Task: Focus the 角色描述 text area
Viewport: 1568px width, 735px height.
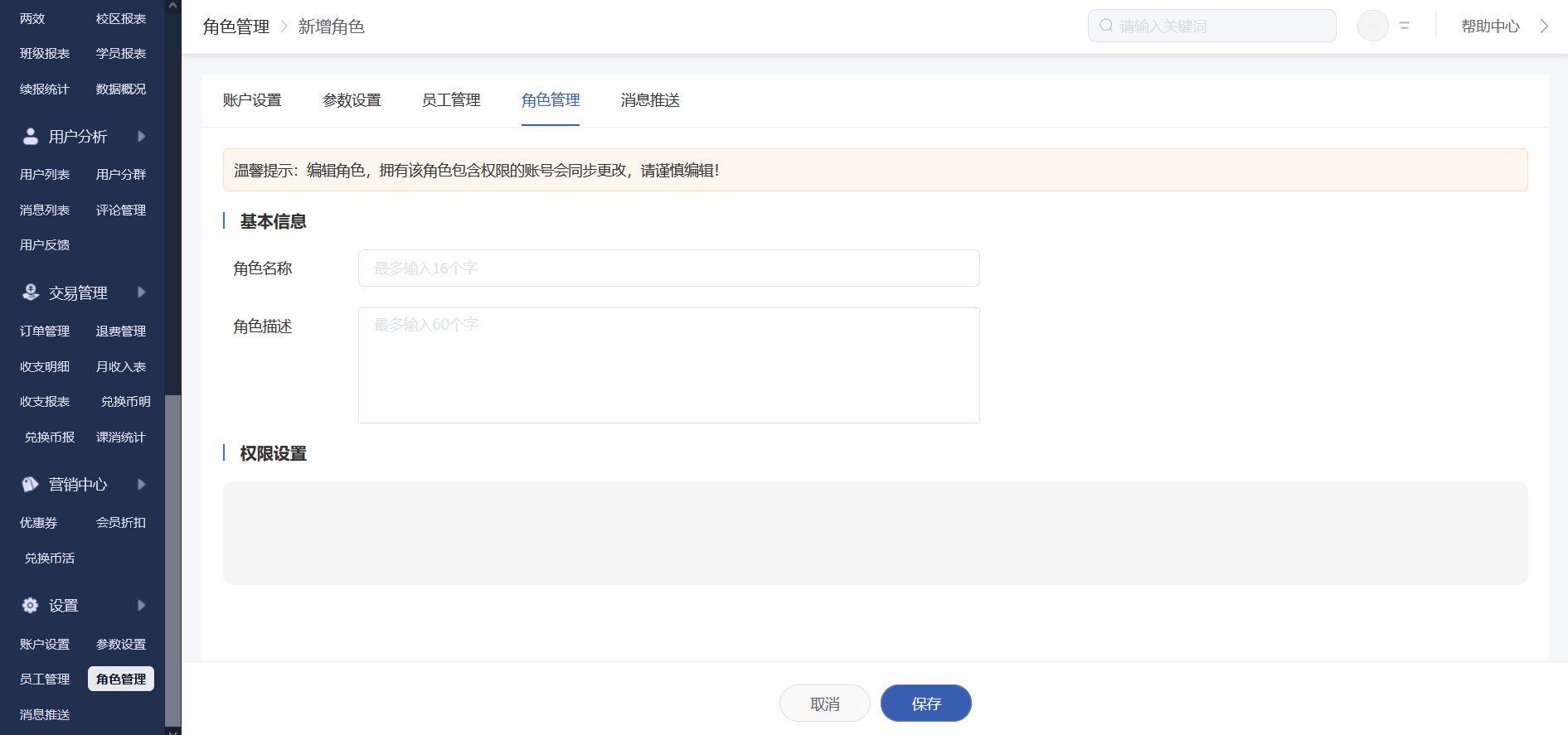Action: (x=669, y=365)
